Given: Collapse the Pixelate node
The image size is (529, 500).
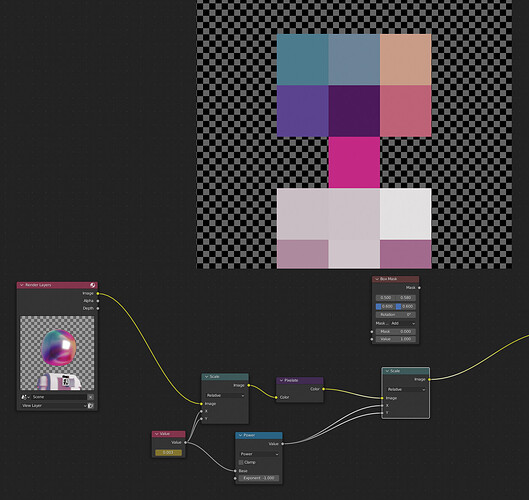Looking at the screenshot, I should tap(281, 380).
